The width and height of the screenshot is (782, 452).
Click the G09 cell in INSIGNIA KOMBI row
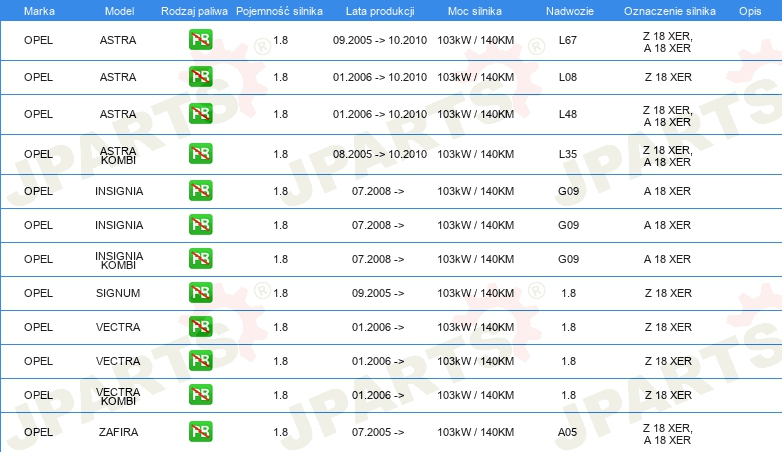click(x=569, y=259)
